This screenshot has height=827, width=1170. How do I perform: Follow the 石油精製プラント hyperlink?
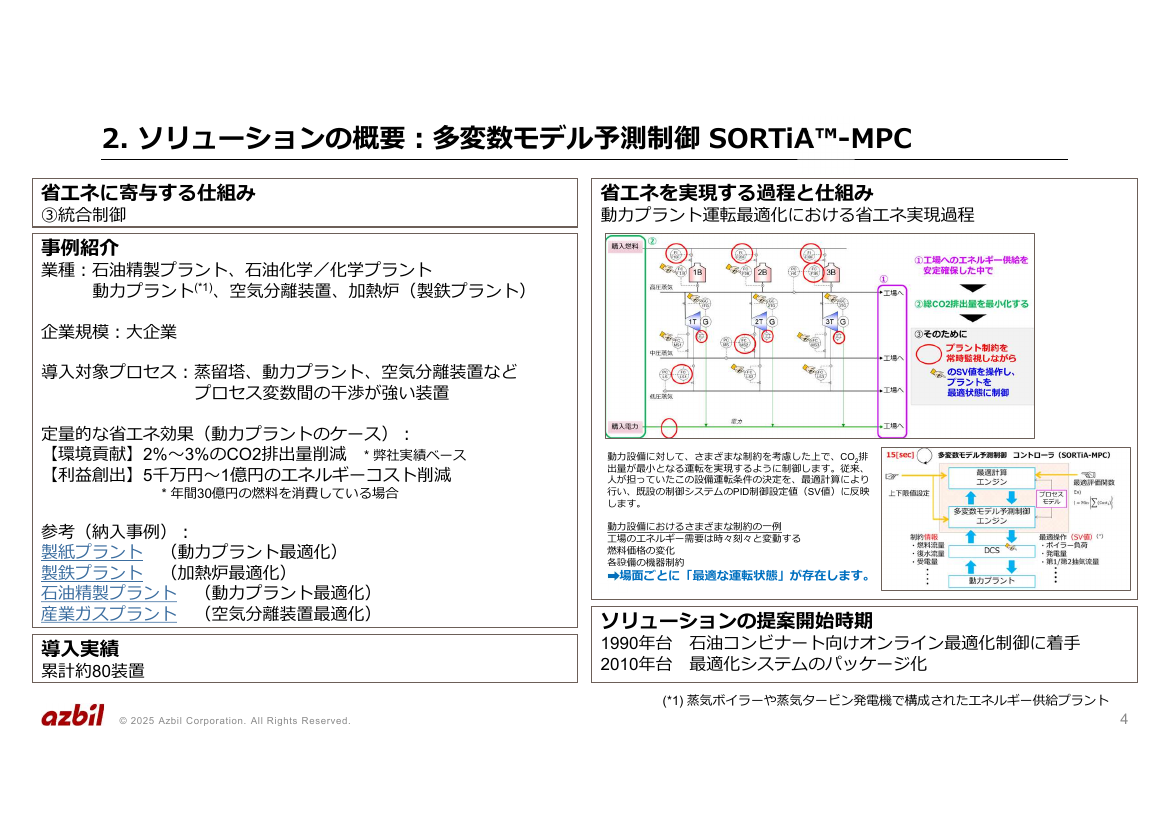coord(109,593)
